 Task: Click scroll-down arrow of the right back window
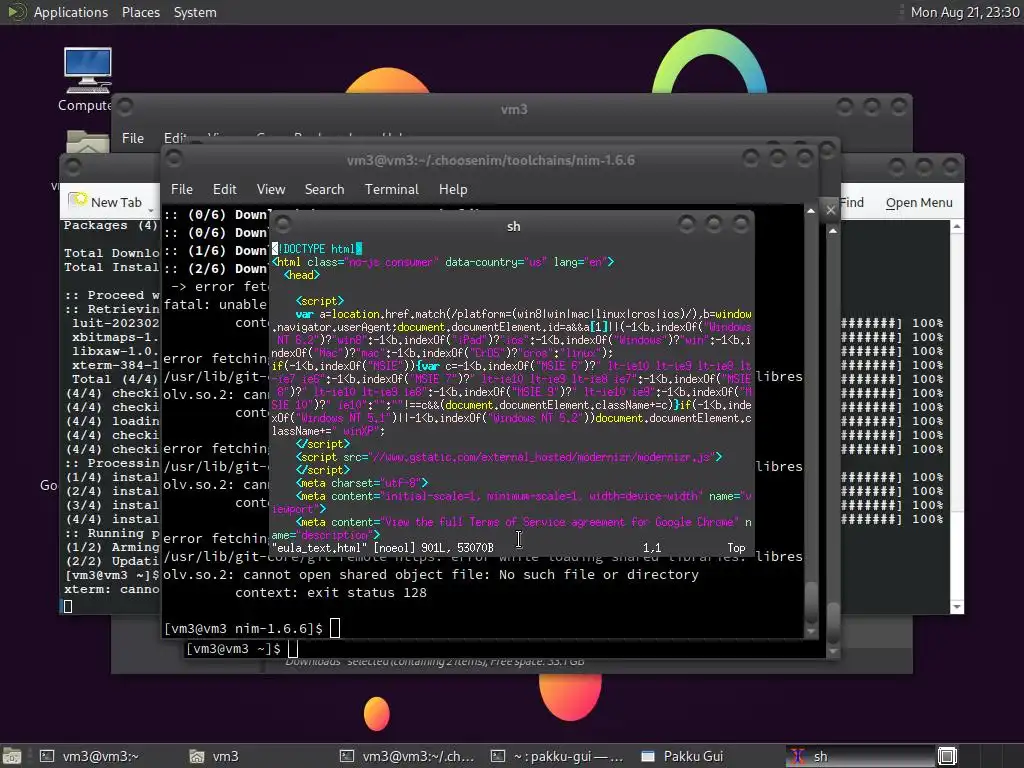(x=957, y=607)
